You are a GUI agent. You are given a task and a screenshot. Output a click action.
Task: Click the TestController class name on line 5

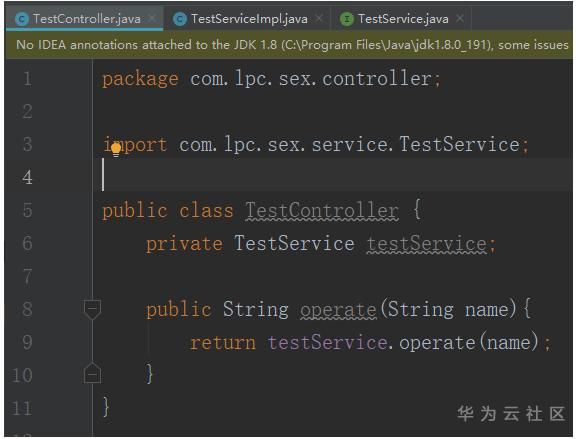tap(322, 211)
